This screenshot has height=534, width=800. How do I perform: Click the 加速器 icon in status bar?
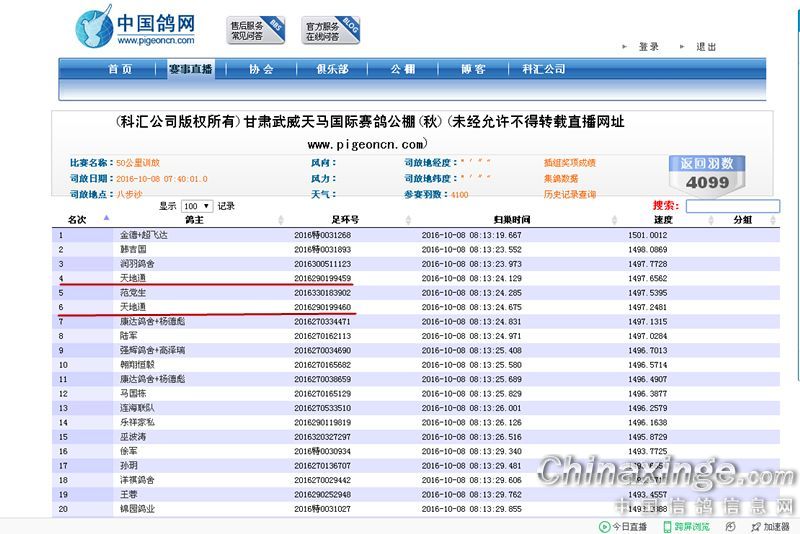tap(755, 527)
